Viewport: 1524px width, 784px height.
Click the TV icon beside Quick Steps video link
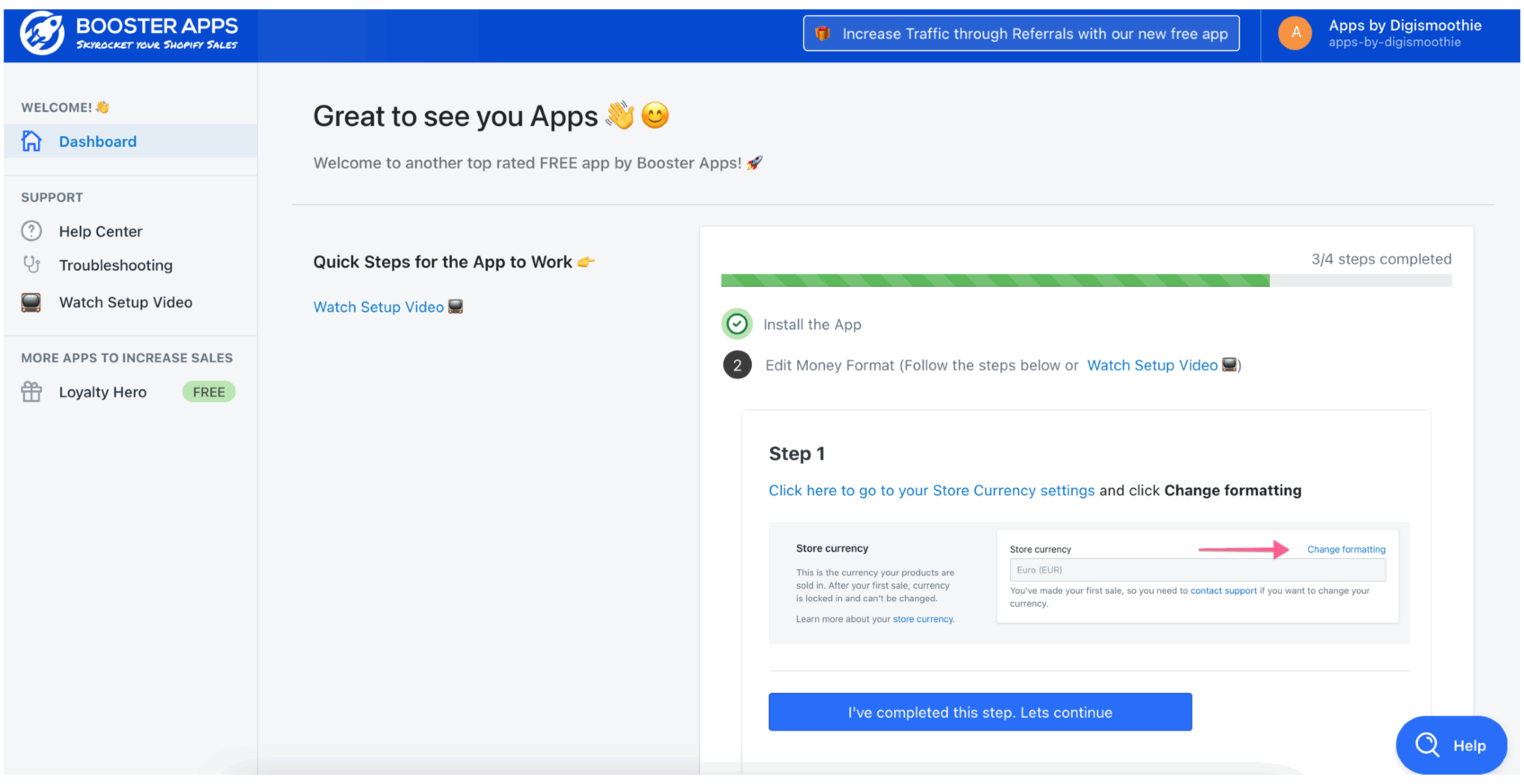click(456, 306)
